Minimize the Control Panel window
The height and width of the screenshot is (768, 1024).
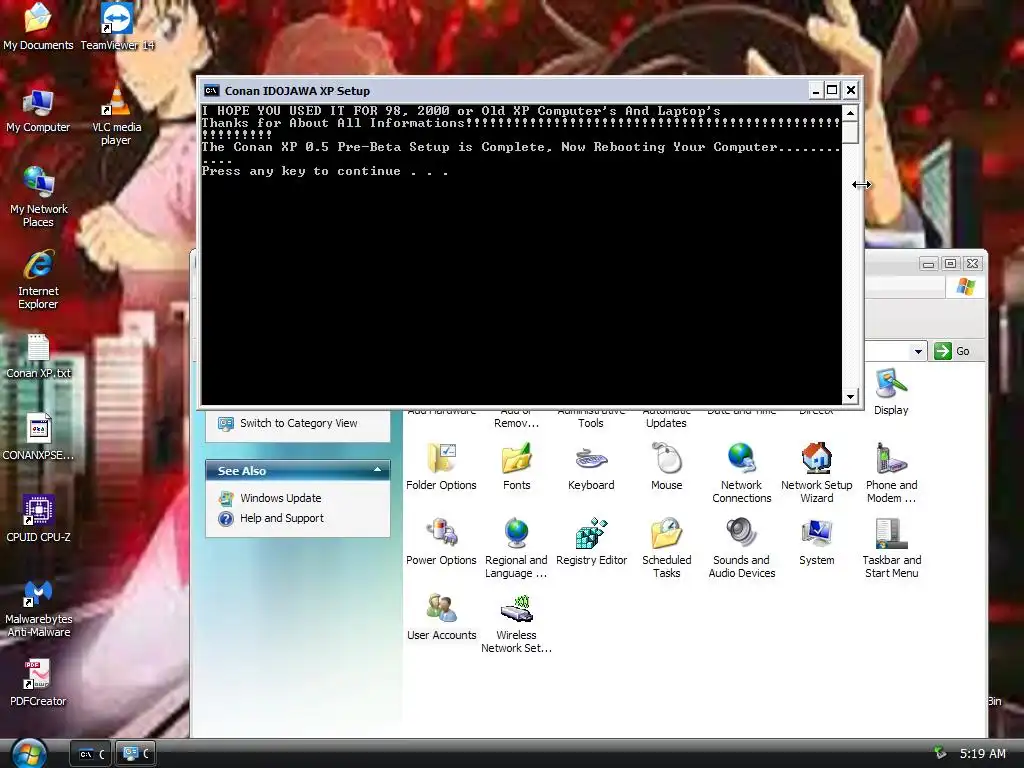[x=929, y=263]
